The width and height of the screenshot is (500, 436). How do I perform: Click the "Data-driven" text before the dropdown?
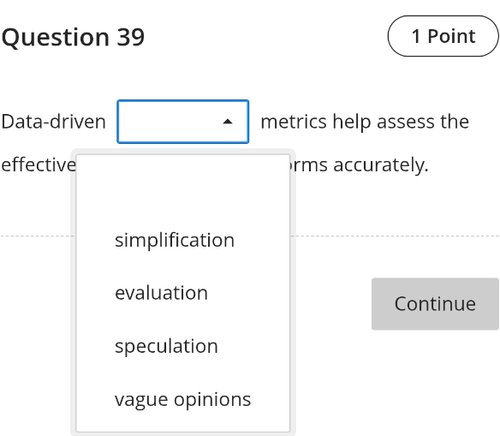(x=54, y=121)
